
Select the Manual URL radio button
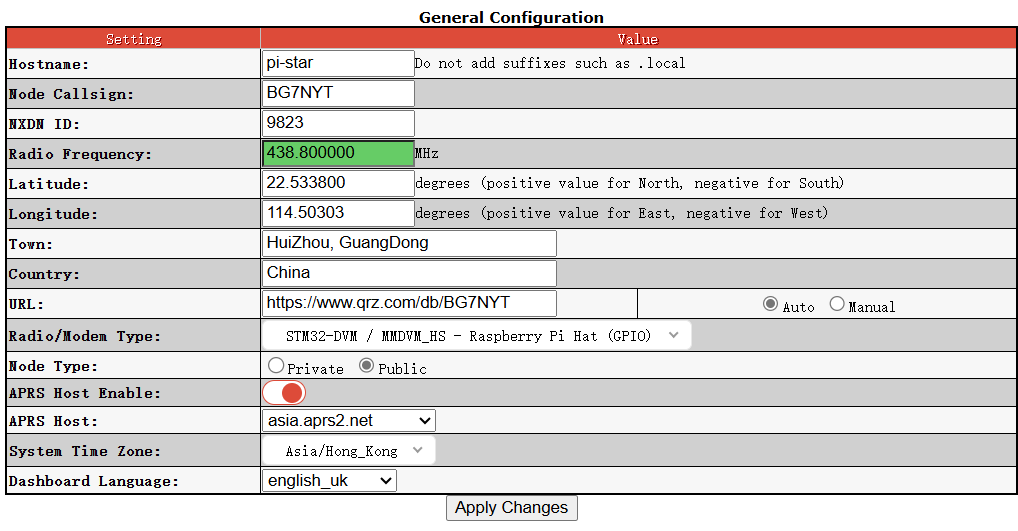pyautogui.click(x=837, y=304)
